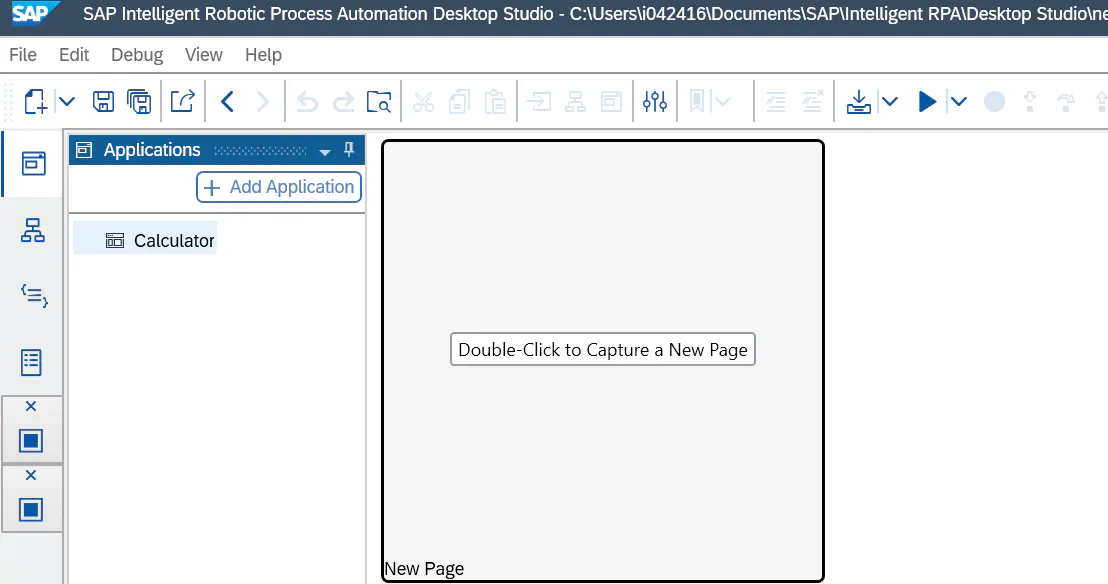Click the Applications panel title icon

click(84, 149)
